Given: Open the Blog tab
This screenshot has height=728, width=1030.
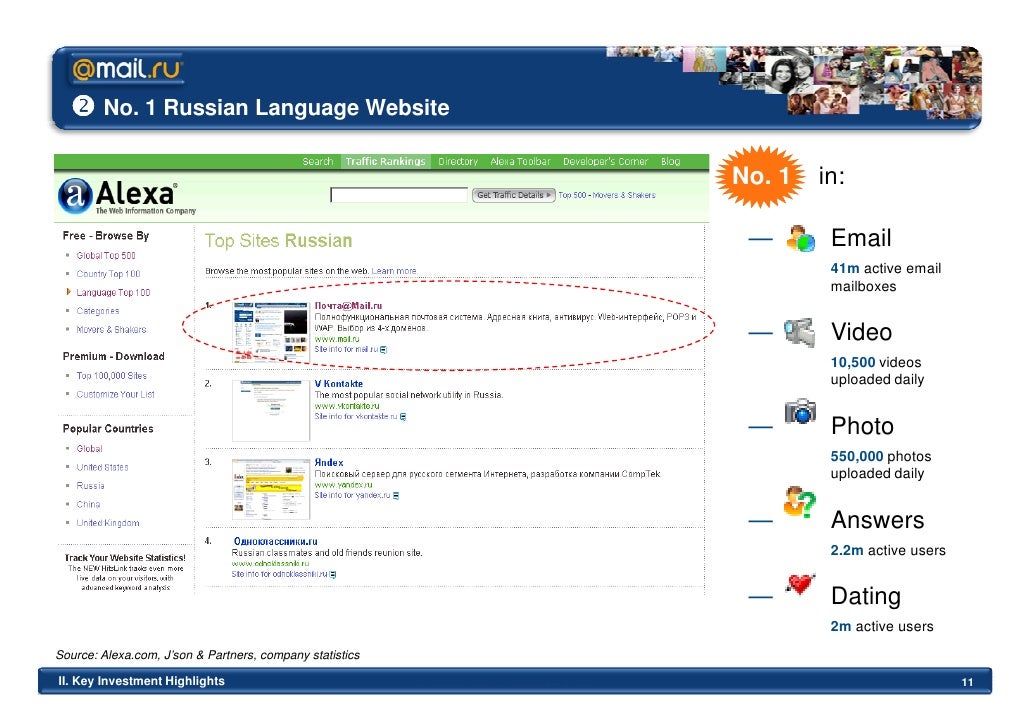Looking at the screenshot, I should pyautogui.click(x=671, y=162).
